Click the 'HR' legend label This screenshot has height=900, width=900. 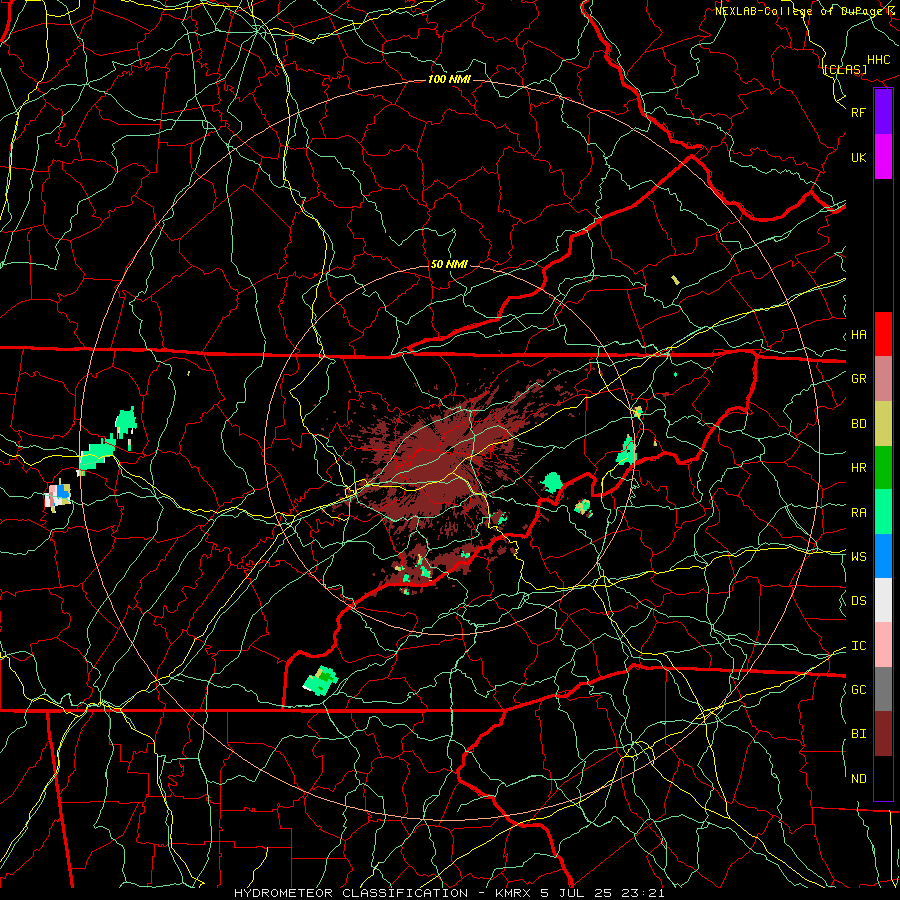(858, 468)
